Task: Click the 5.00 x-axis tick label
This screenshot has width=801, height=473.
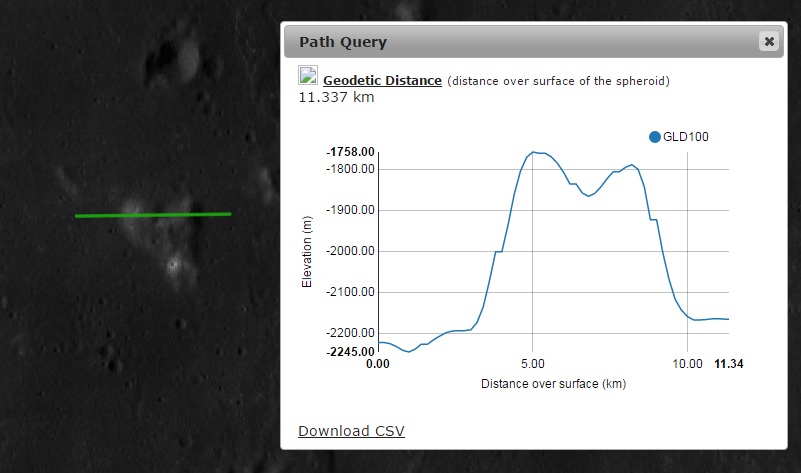Action: (x=533, y=364)
